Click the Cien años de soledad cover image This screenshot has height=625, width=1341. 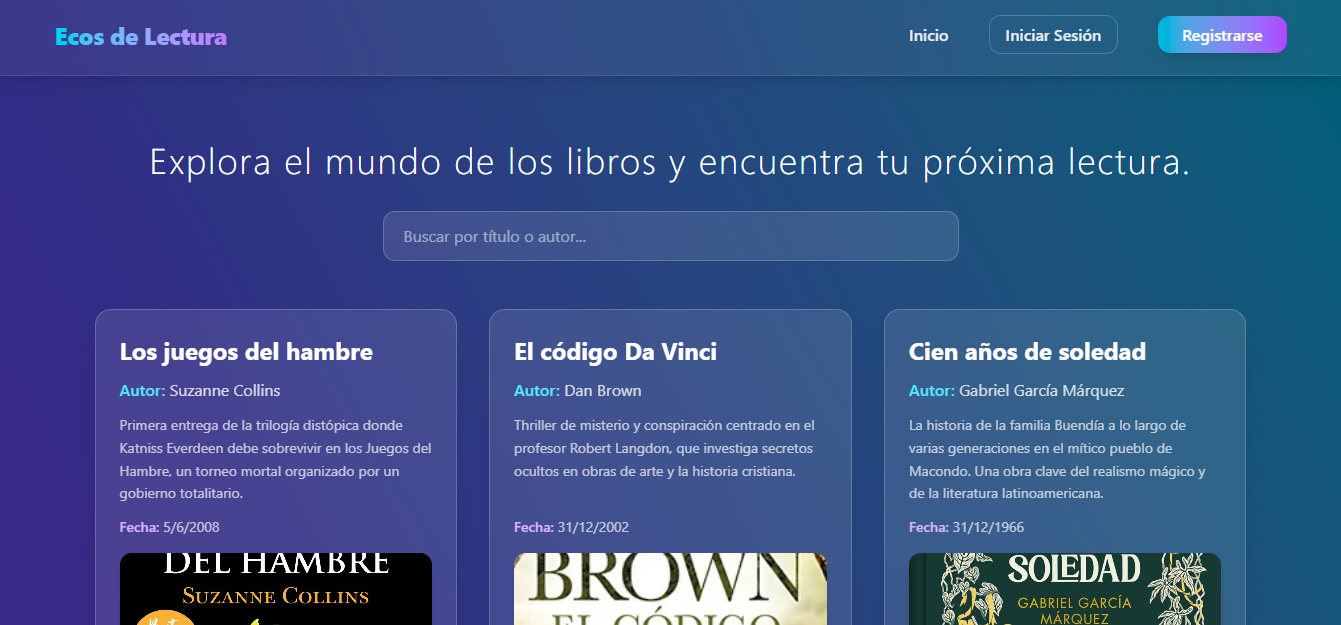tap(1064, 590)
